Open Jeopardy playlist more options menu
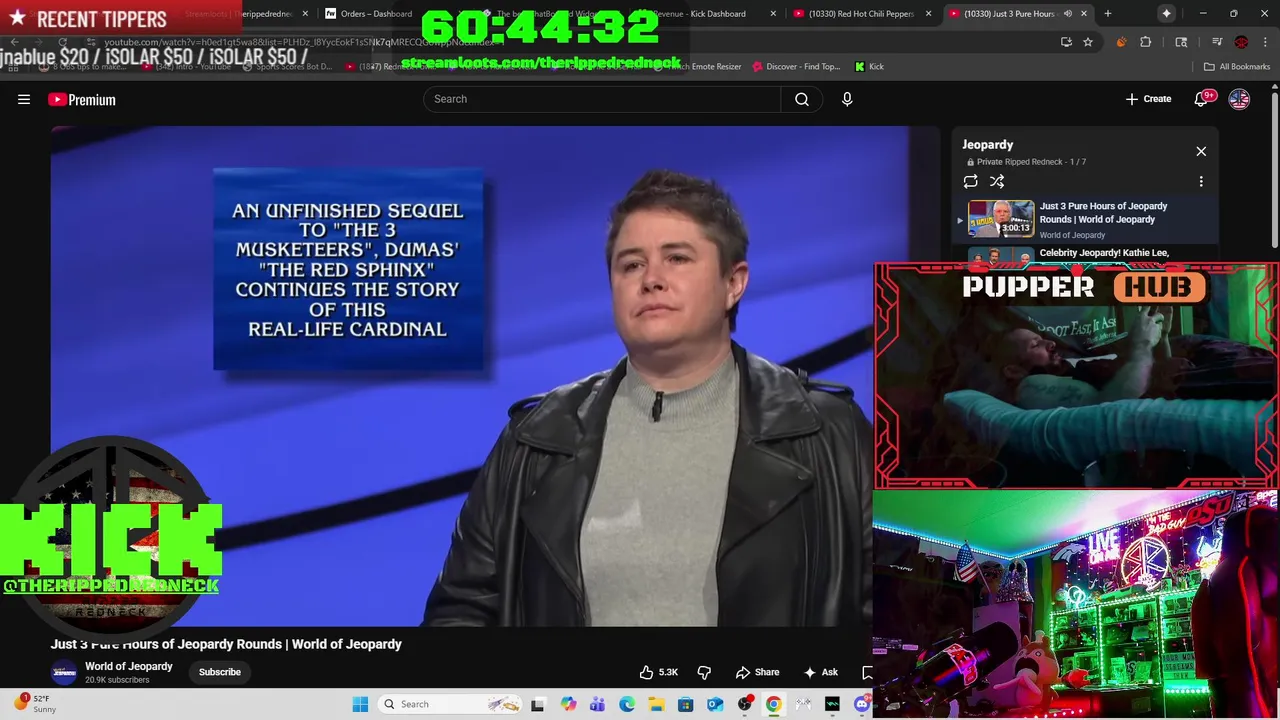The image size is (1280, 720). [1201, 181]
